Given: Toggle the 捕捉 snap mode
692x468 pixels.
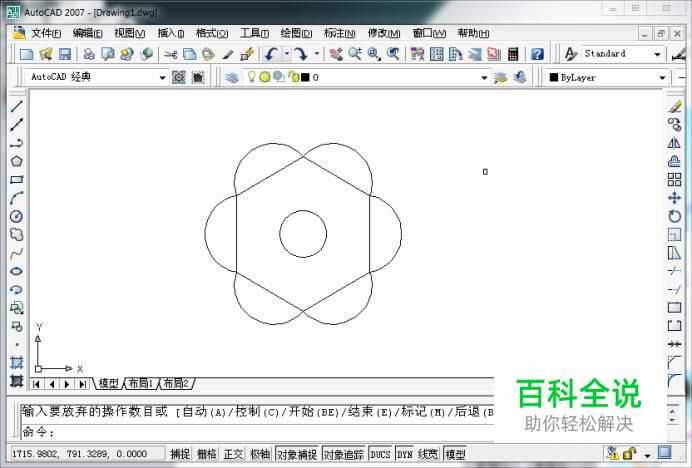Looking at the screenshot, I should tap(180, 454).
